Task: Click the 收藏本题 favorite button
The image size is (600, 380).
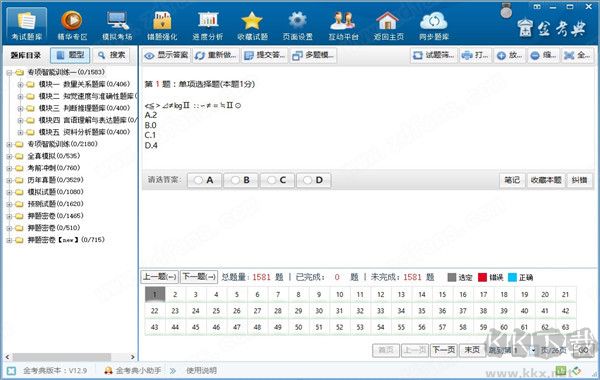Action: (x=546, y=180)
